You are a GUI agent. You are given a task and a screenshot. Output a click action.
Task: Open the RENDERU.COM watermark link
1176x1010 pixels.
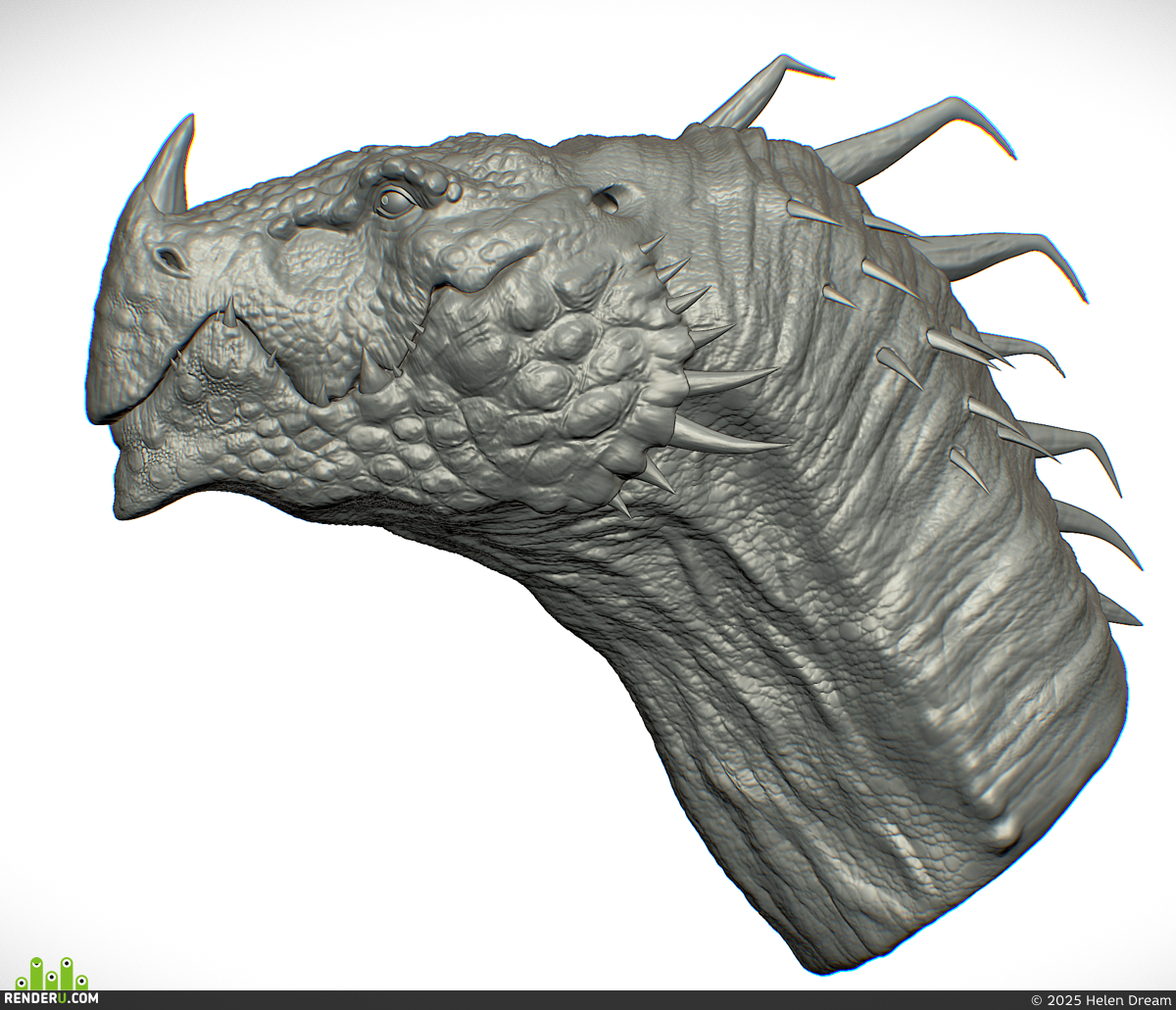tap(57, 999)
